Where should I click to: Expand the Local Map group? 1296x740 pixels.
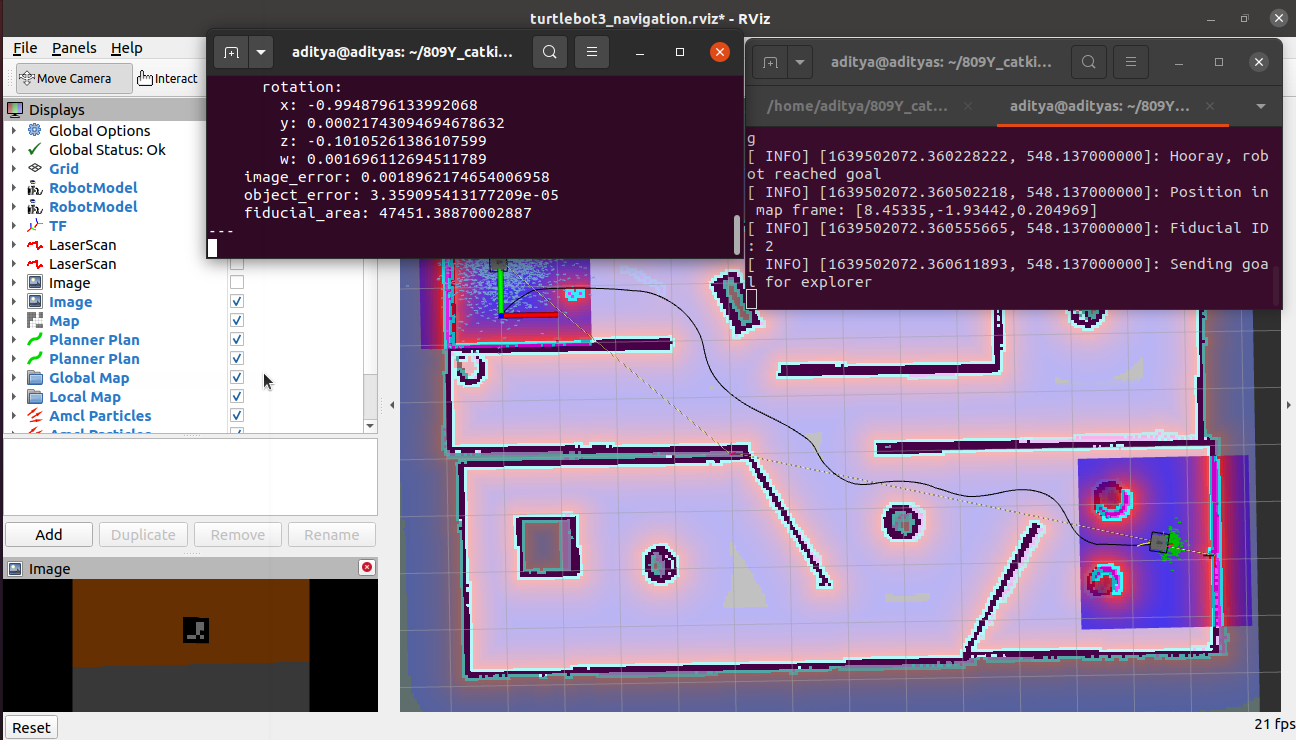pyautogui.click(x=13, y=397)
